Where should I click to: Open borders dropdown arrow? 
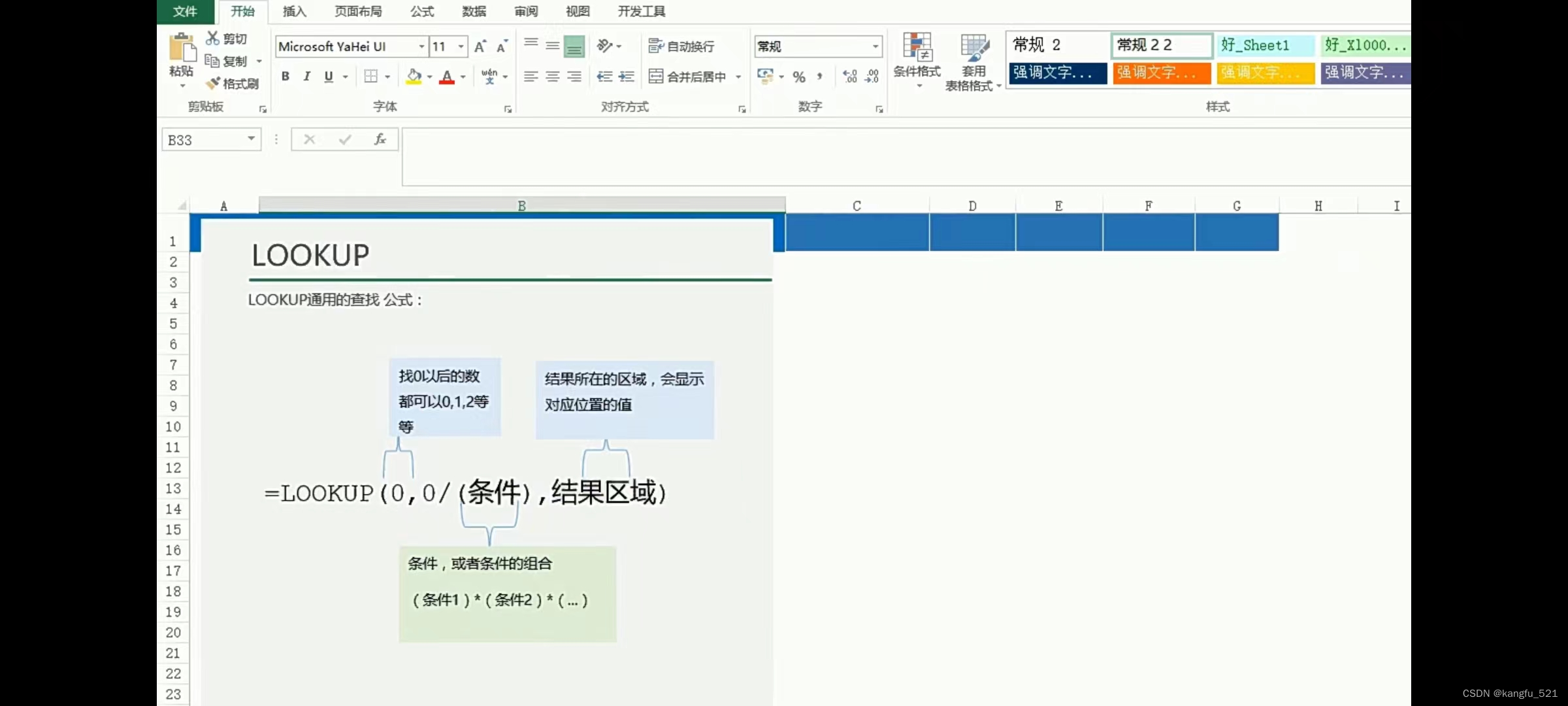point(387,76)
